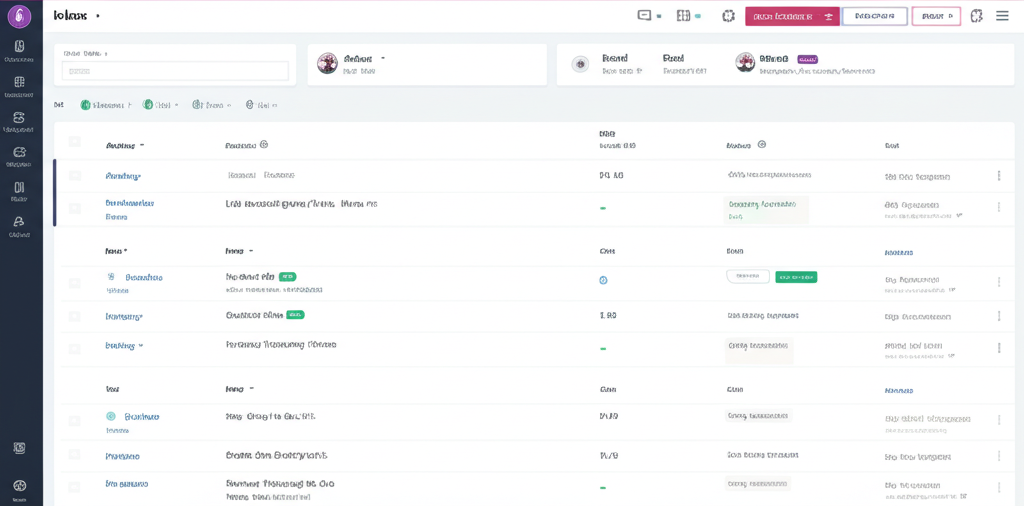Click white pill button beside green filled button
Viewport: 1024px width, 506px height.
pyautogui.click(x=748, y=277)
